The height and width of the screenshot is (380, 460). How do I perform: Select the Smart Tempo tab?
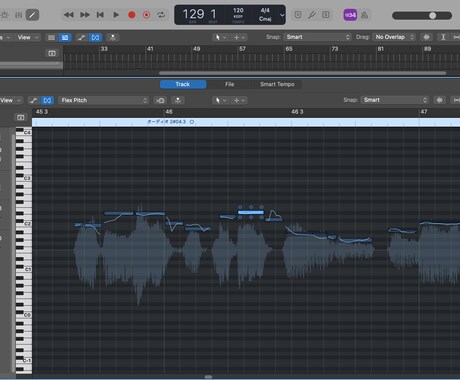(x=277, y=84)
